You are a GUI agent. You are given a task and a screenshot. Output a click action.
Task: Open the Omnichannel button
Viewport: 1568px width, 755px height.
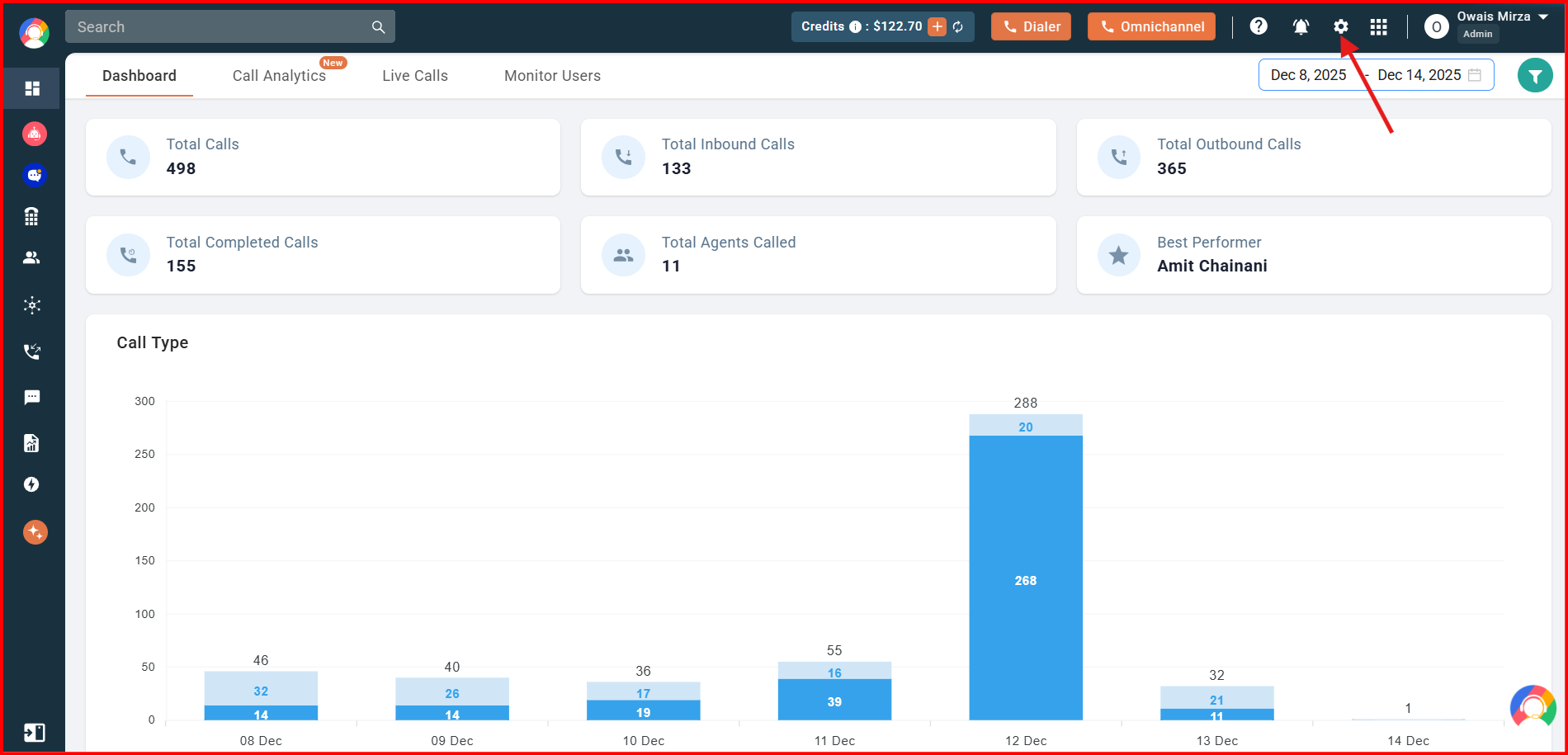click(x=1151, y=26)
